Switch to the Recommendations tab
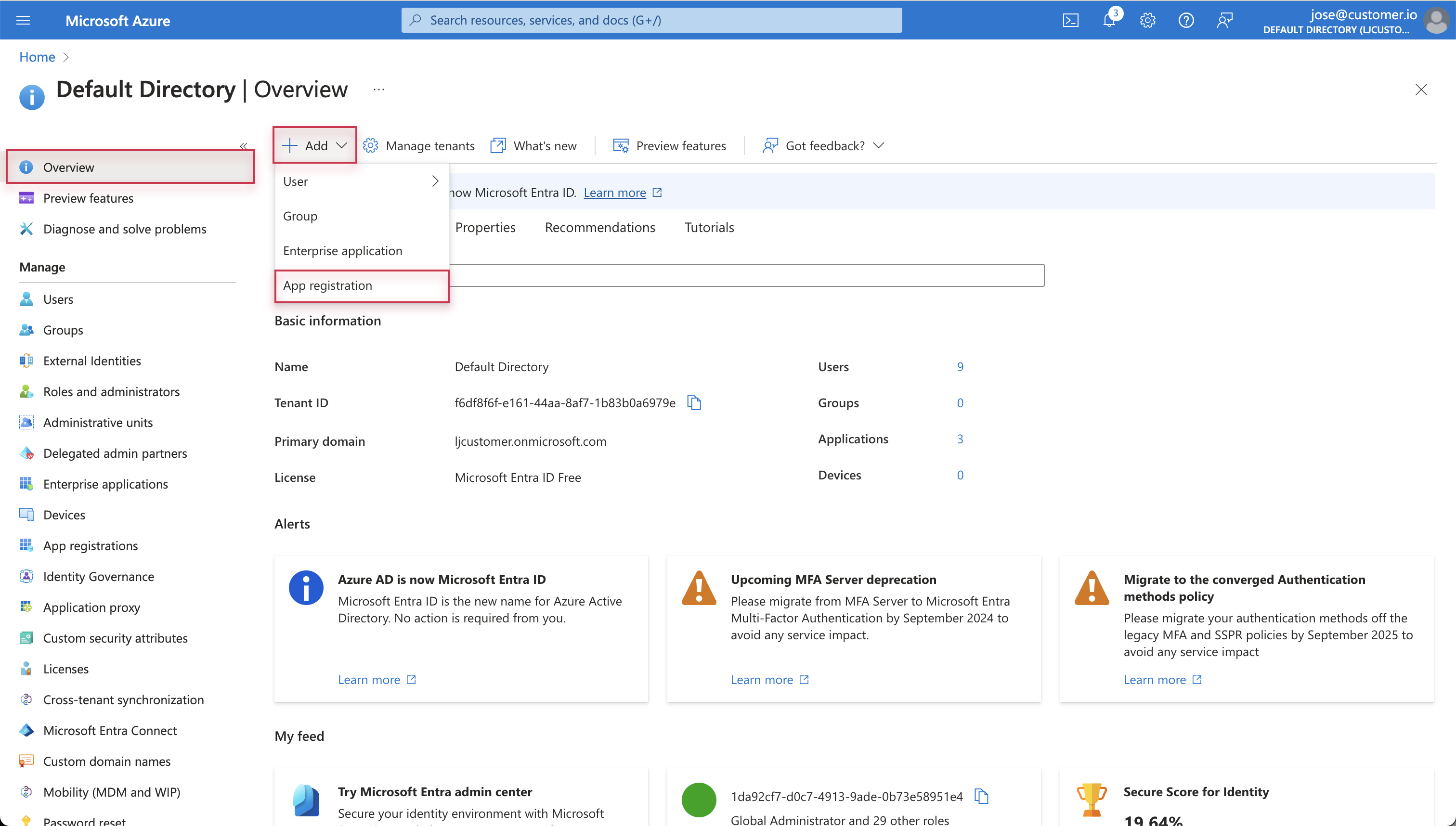 [x=600, y=227]
